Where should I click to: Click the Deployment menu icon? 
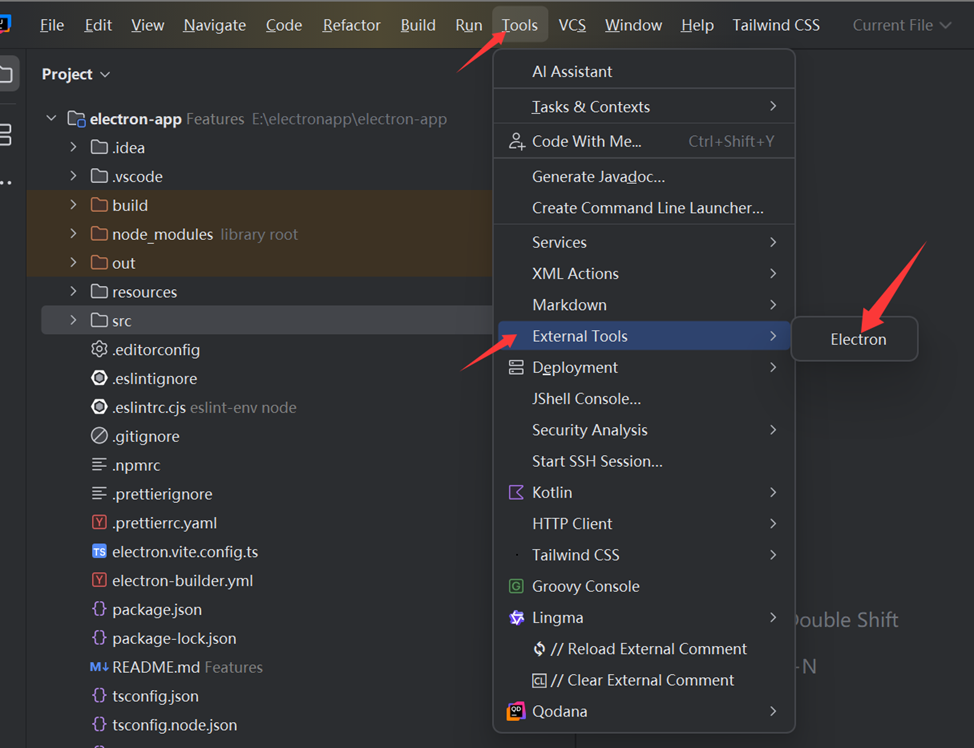[x=516, y=368]
